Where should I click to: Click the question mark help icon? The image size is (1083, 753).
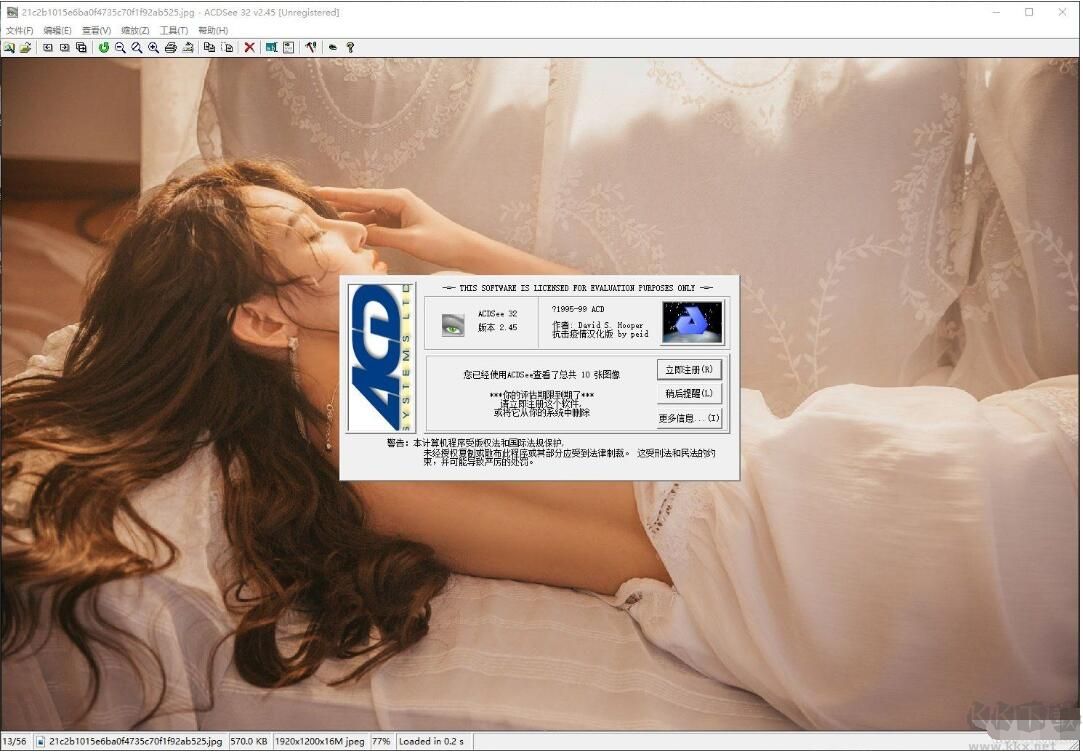[x=350, y=47]
